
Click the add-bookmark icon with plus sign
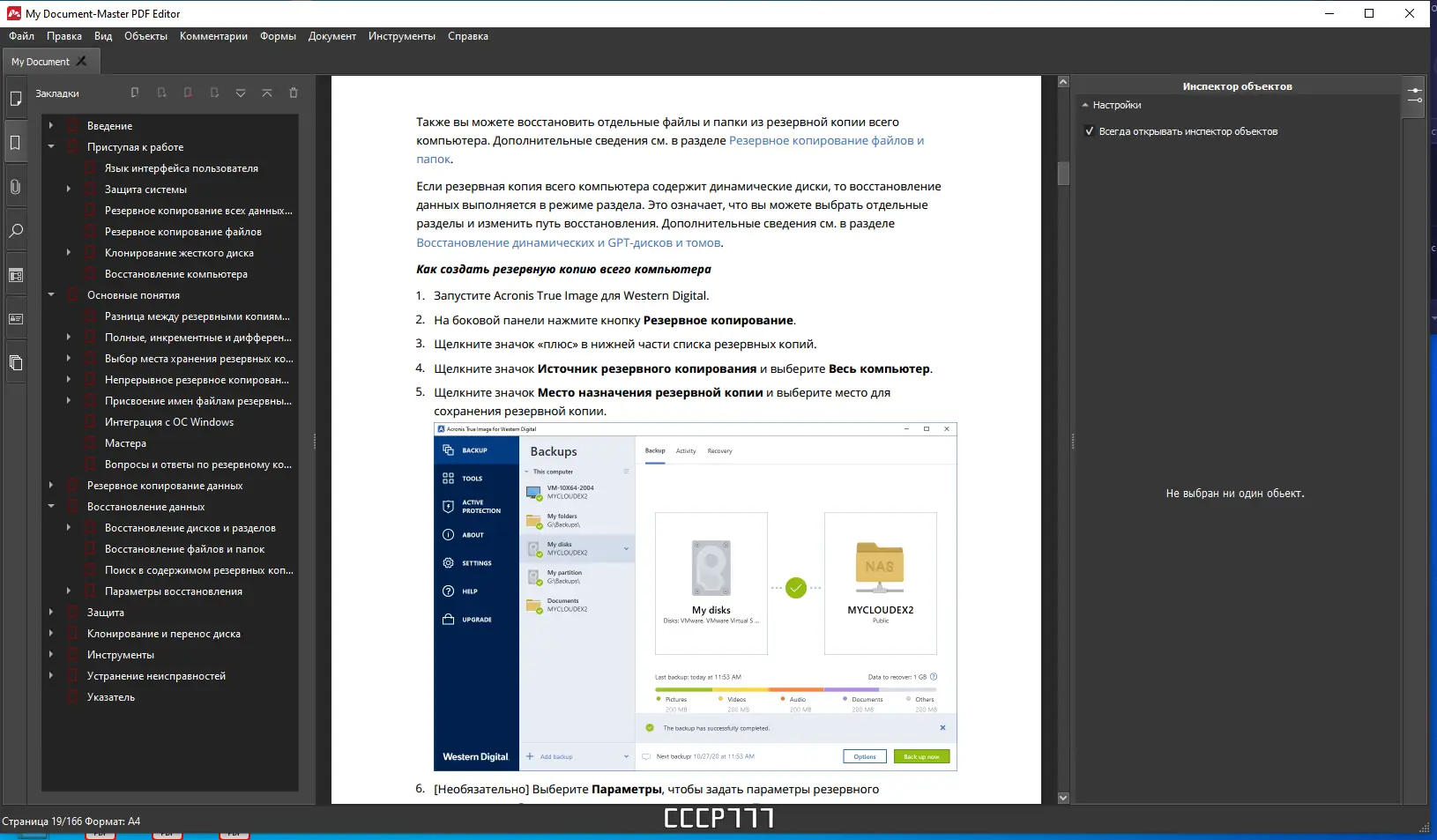[x=161, y=93]
